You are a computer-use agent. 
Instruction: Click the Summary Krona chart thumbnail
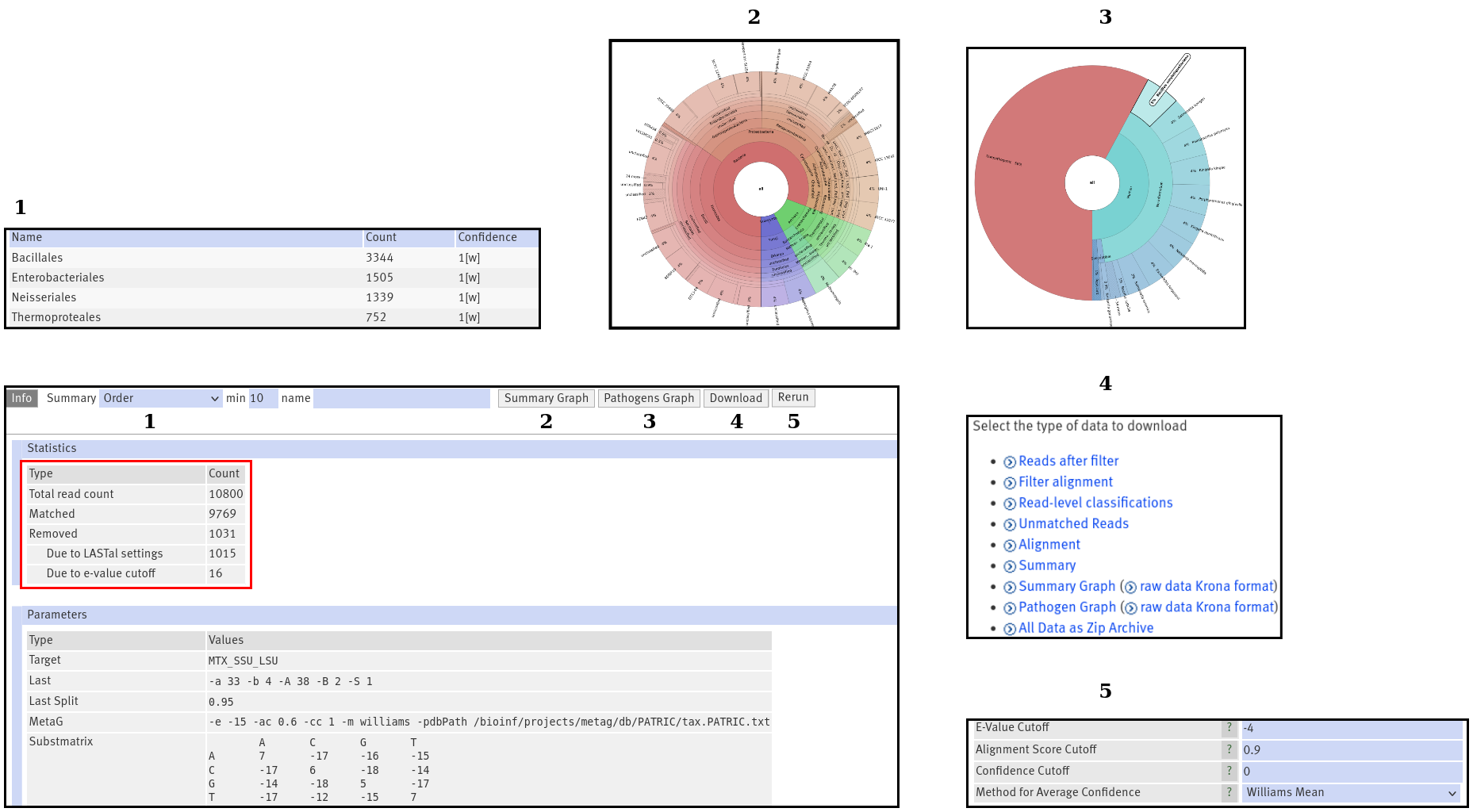point(754,184)
